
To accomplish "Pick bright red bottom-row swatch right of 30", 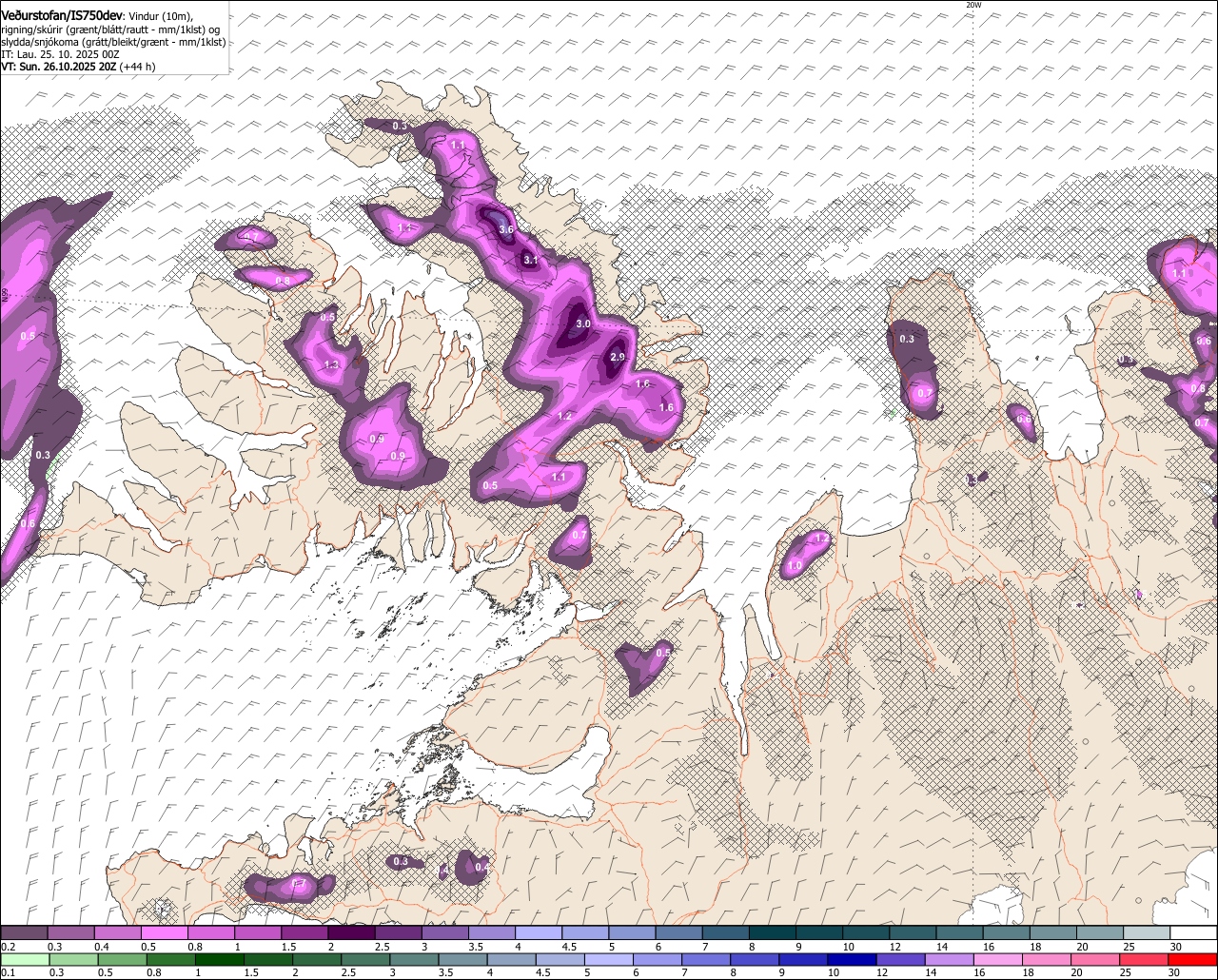I will [x=1193, y=959].
